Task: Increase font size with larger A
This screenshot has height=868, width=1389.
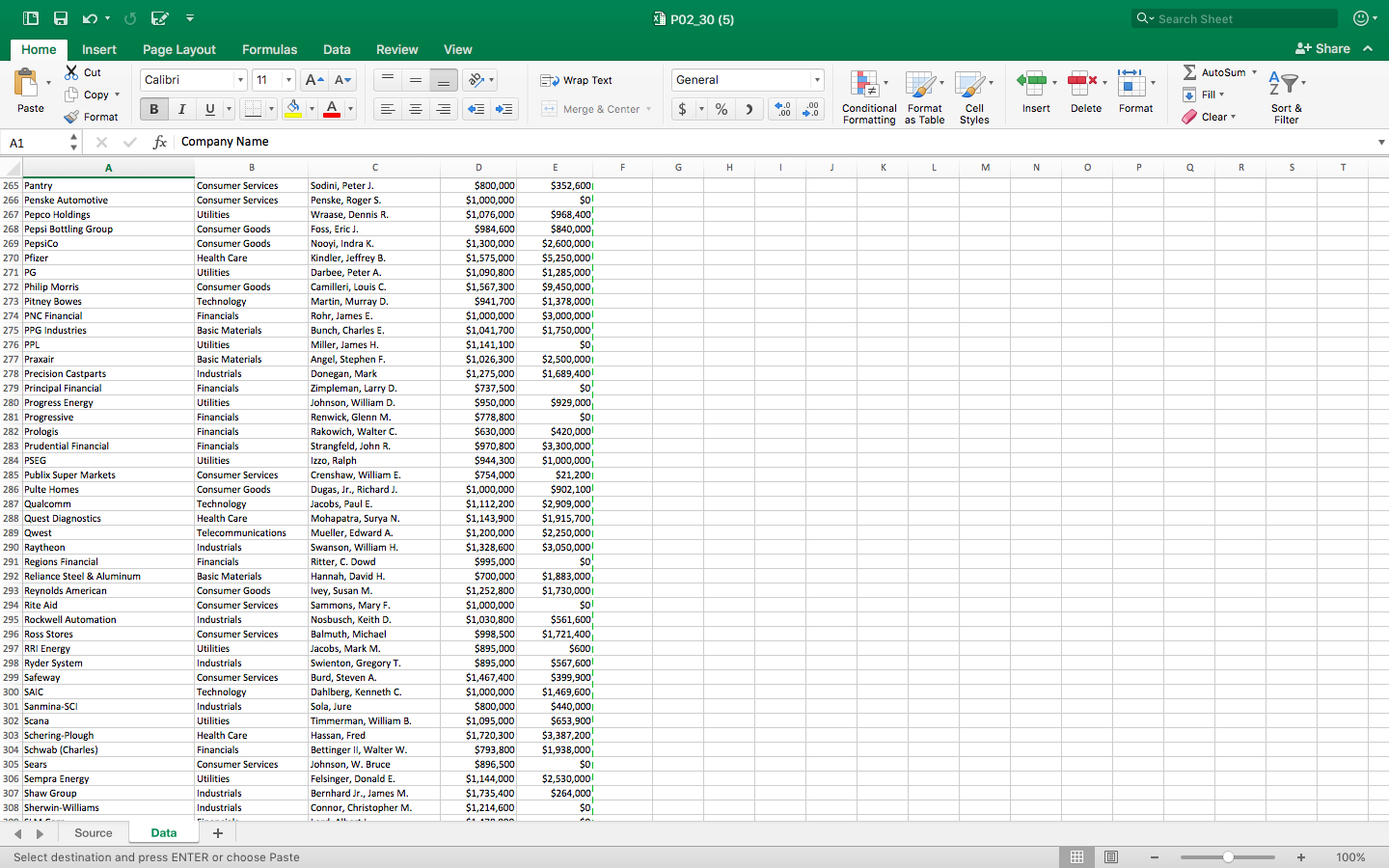Action: point(313,80)
